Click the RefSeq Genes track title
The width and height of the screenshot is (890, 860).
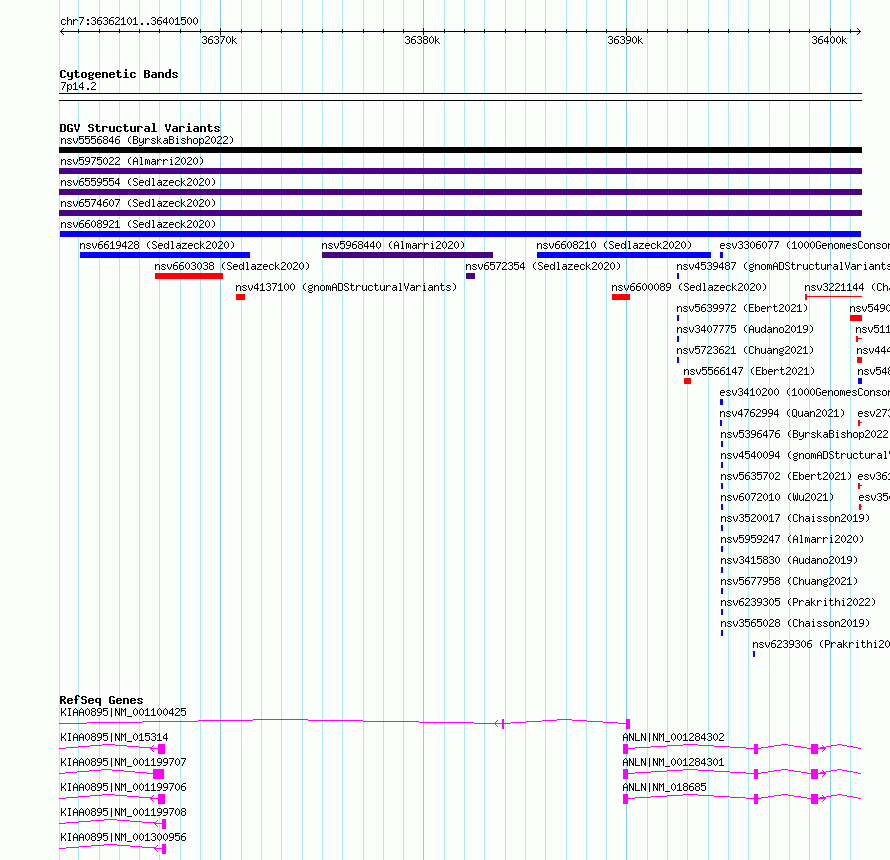[x=101, y=700]
